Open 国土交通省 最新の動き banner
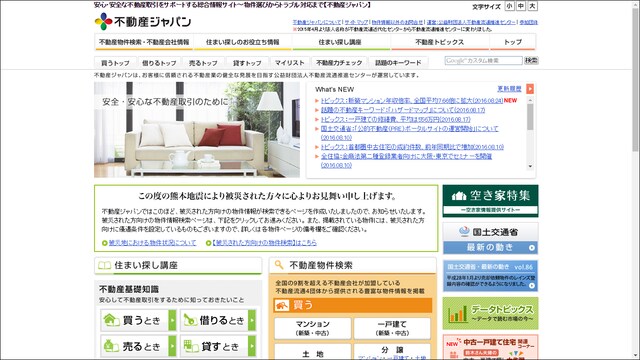Image resolution: width=640 pixels, height=360 pixels. 490,238
